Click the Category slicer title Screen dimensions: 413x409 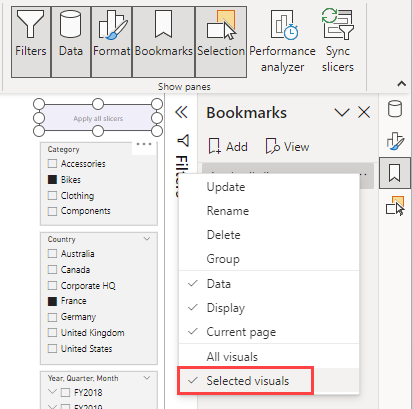(63, 149)
